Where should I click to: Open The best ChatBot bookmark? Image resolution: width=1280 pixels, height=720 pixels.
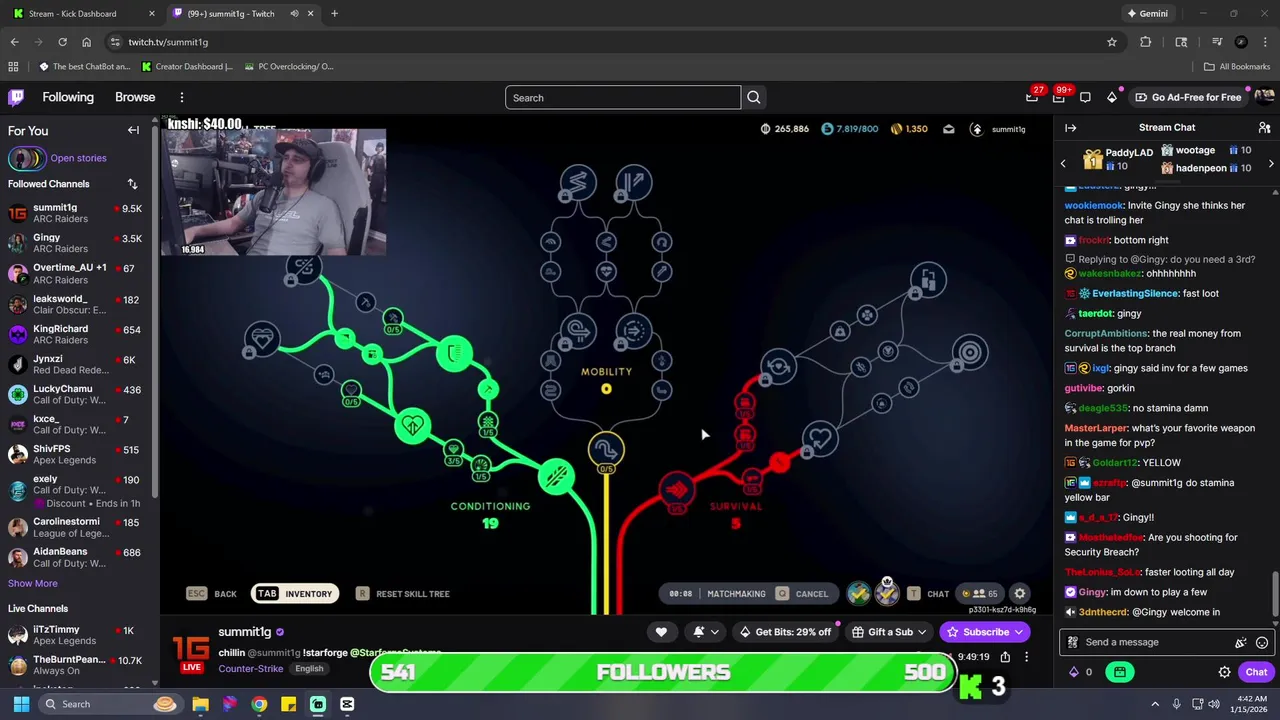(x=84, y=67)
